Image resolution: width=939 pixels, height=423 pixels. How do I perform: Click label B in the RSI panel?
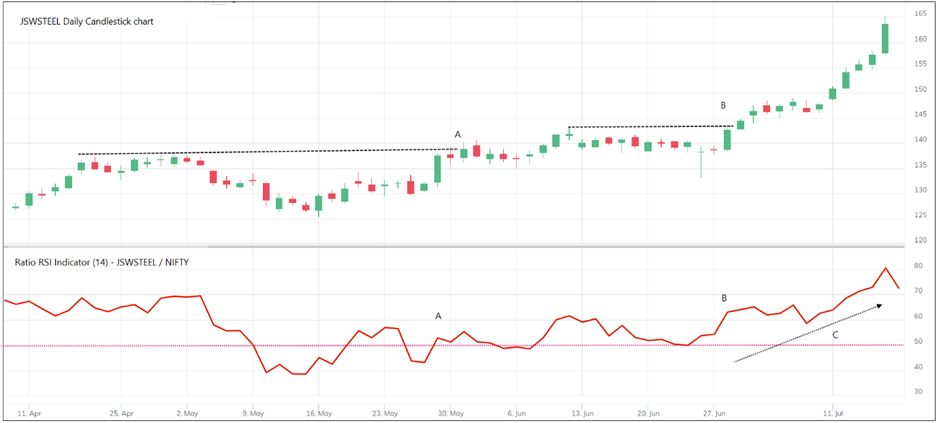(x=726, y=298)
